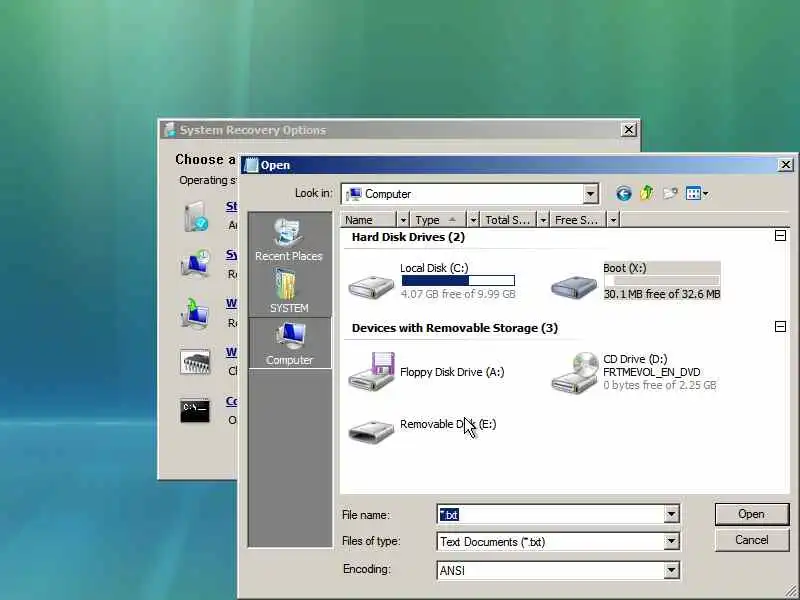The height and width of the screenshot is (600, 800).
Task: Open the Views menu icon
Action: pos(697,193)
